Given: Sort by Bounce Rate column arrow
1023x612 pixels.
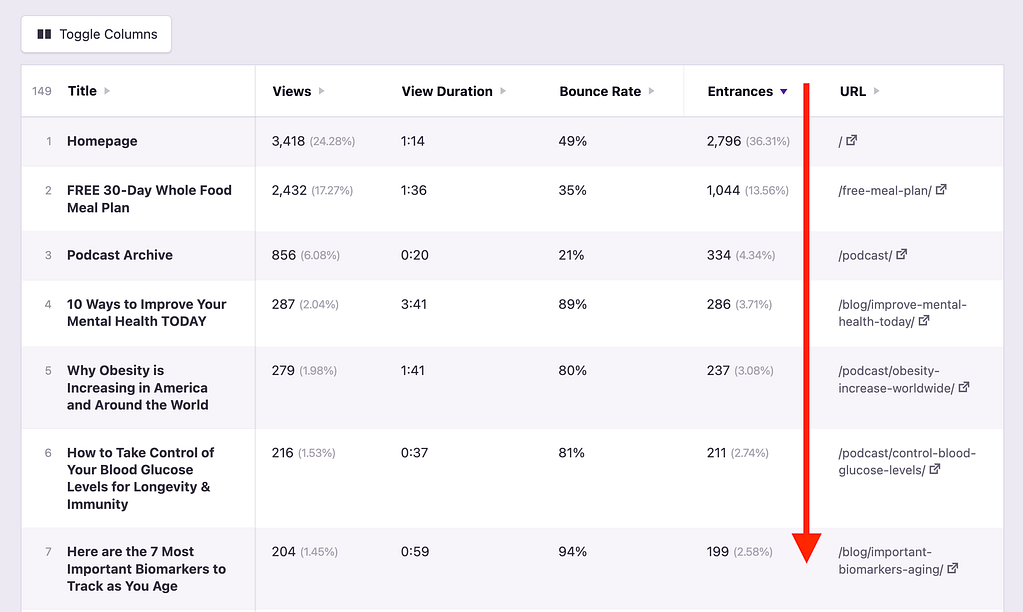Looking at the screenshot, I should pyautogui.click(x=651, y=91).
